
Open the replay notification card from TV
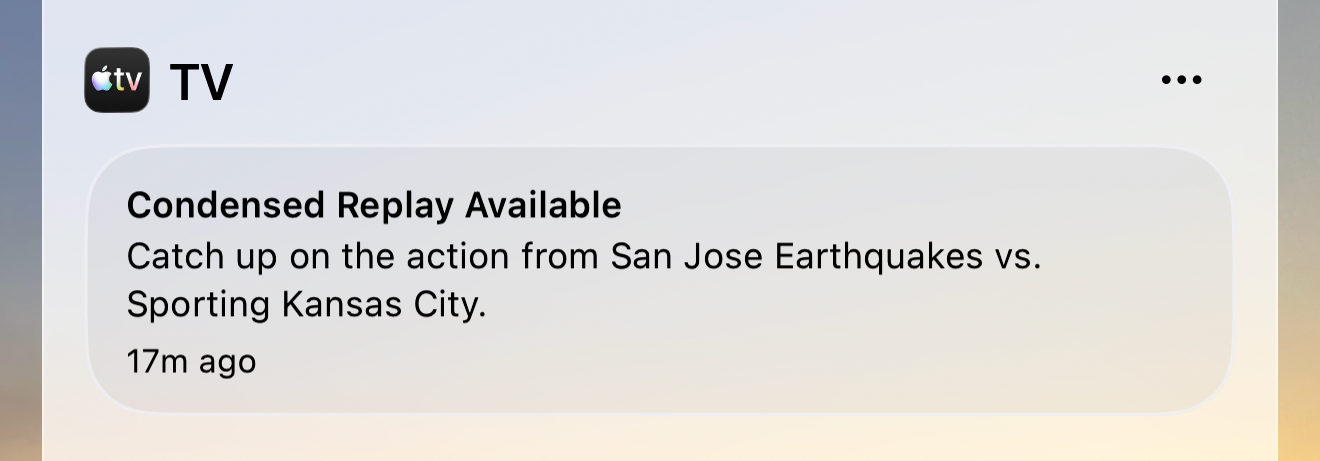click(x=660, y=280)
